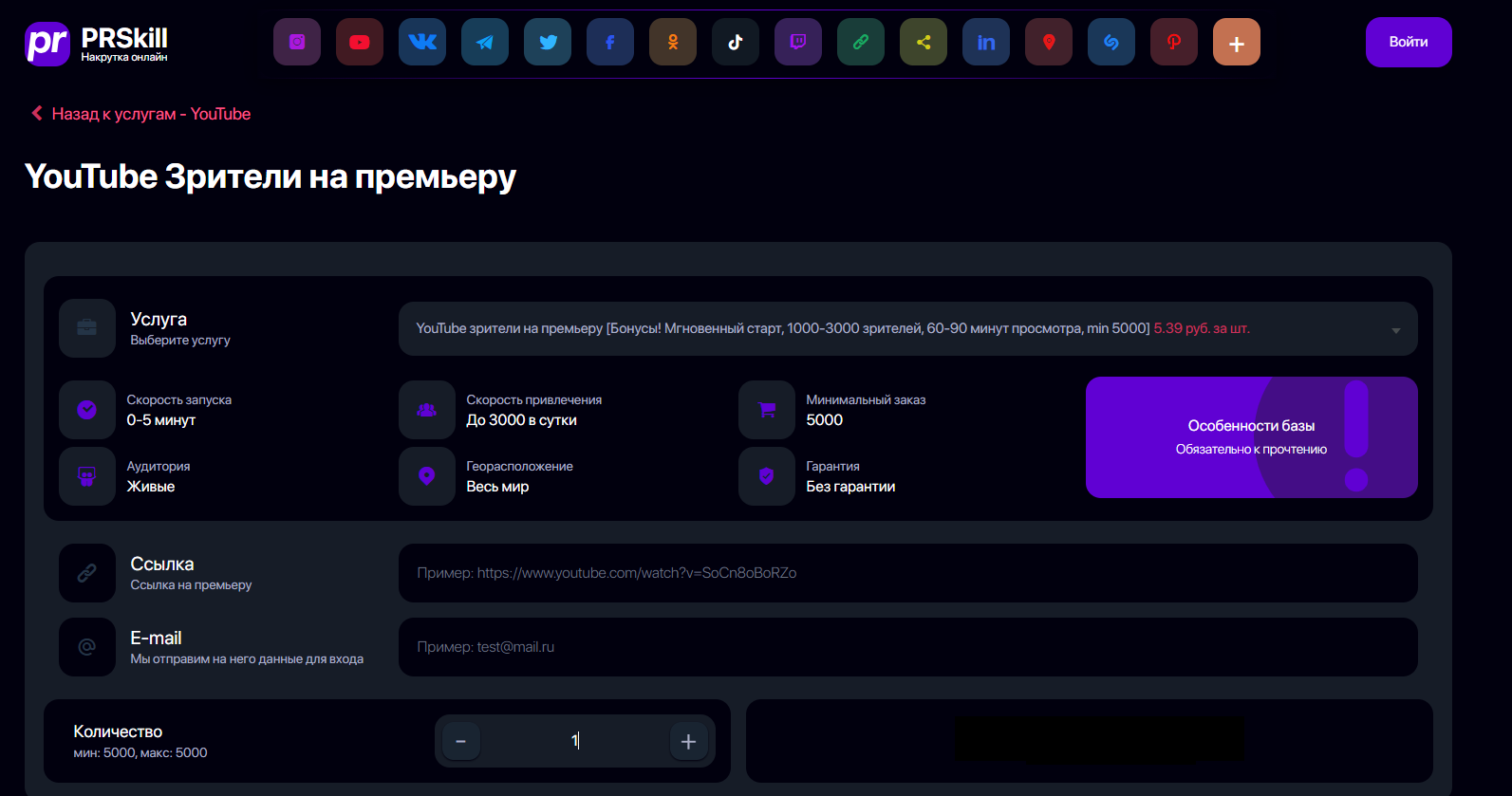Click the Гарантия shield icon
The height and width of the screenshot is (796, 1512).
[767, 476]
